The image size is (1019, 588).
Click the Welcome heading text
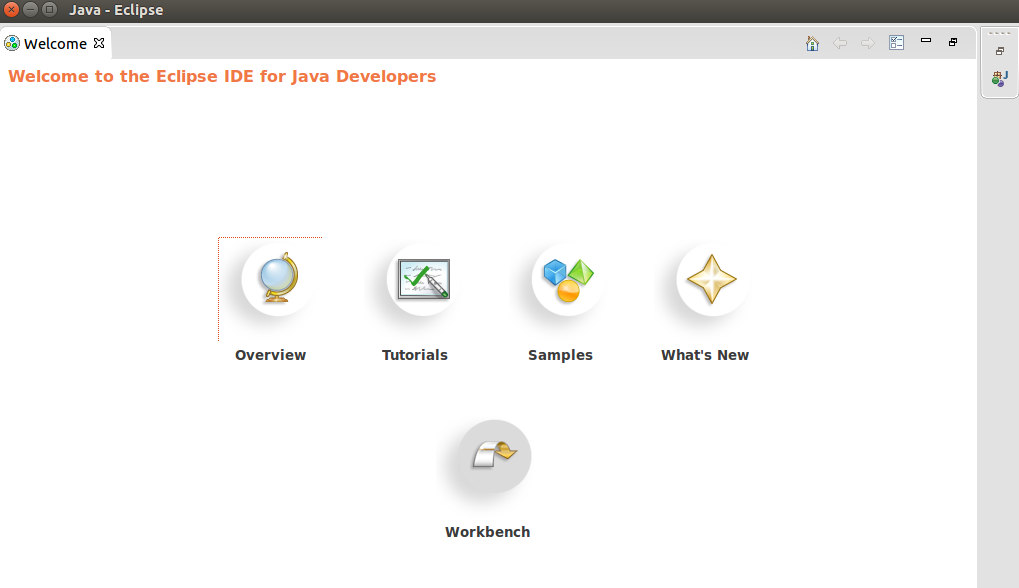tap(222, 76)
